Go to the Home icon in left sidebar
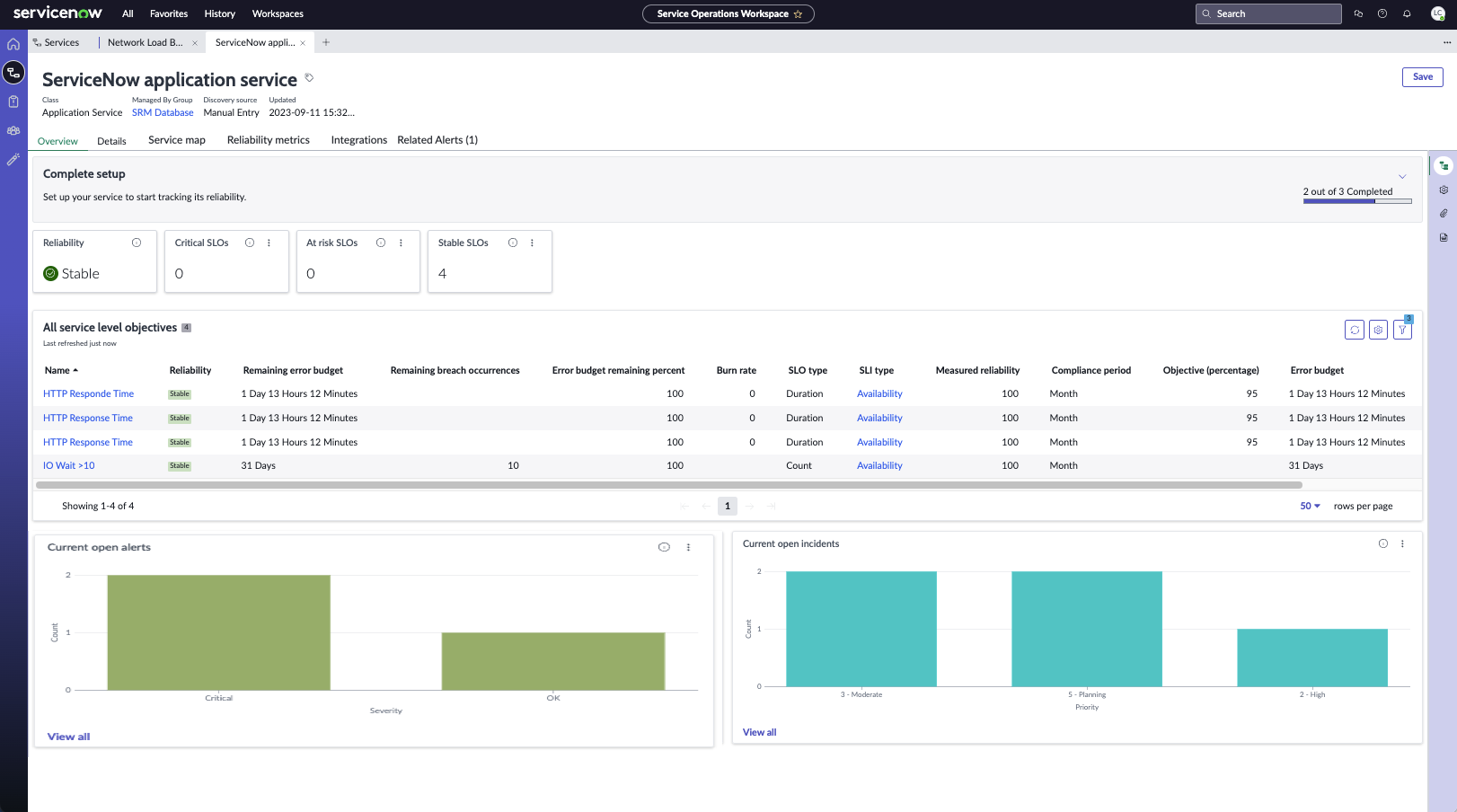Screen dimensions: 1457x812 click(13, 44)
